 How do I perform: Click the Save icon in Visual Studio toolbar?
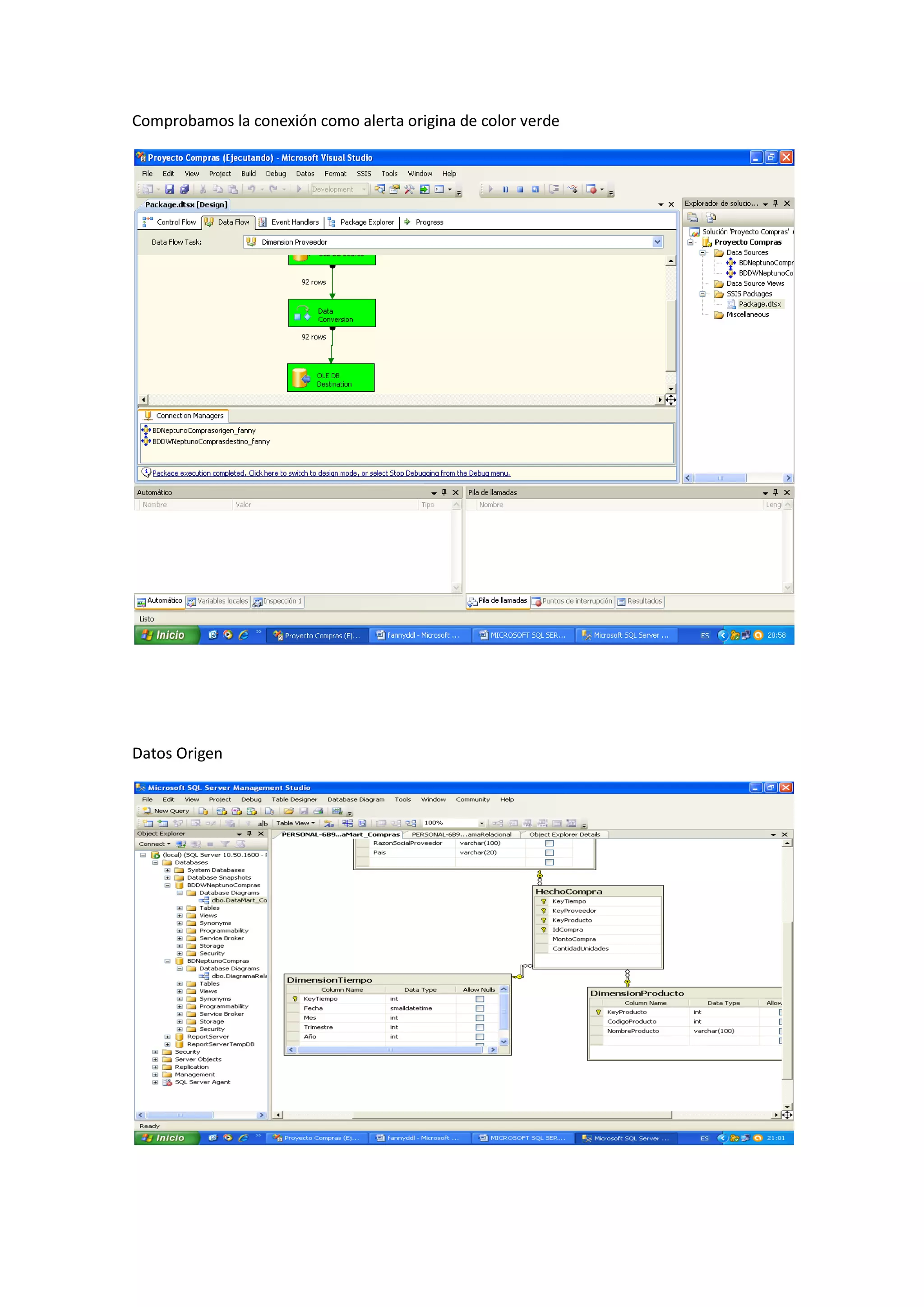point(170,189)
